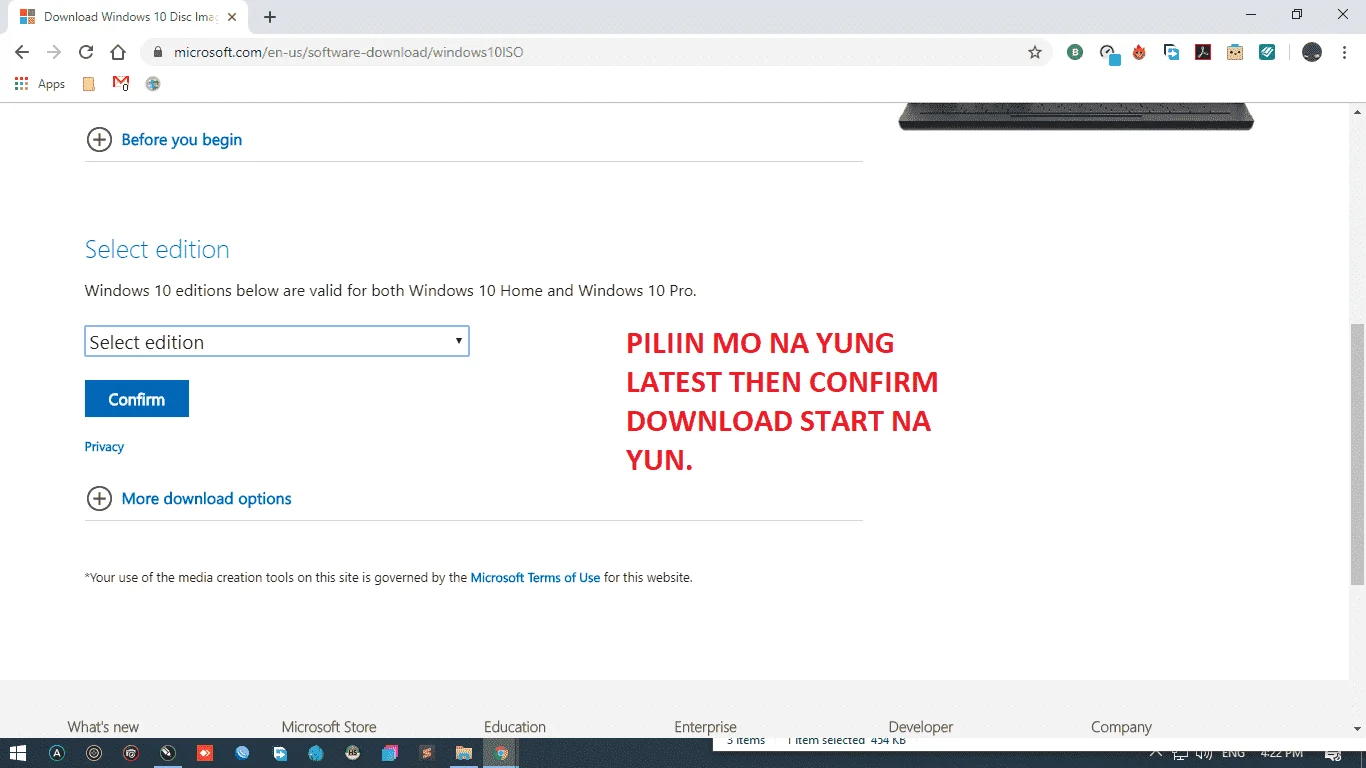
Task: Open the Privacy link
Action: coord(104,447)
